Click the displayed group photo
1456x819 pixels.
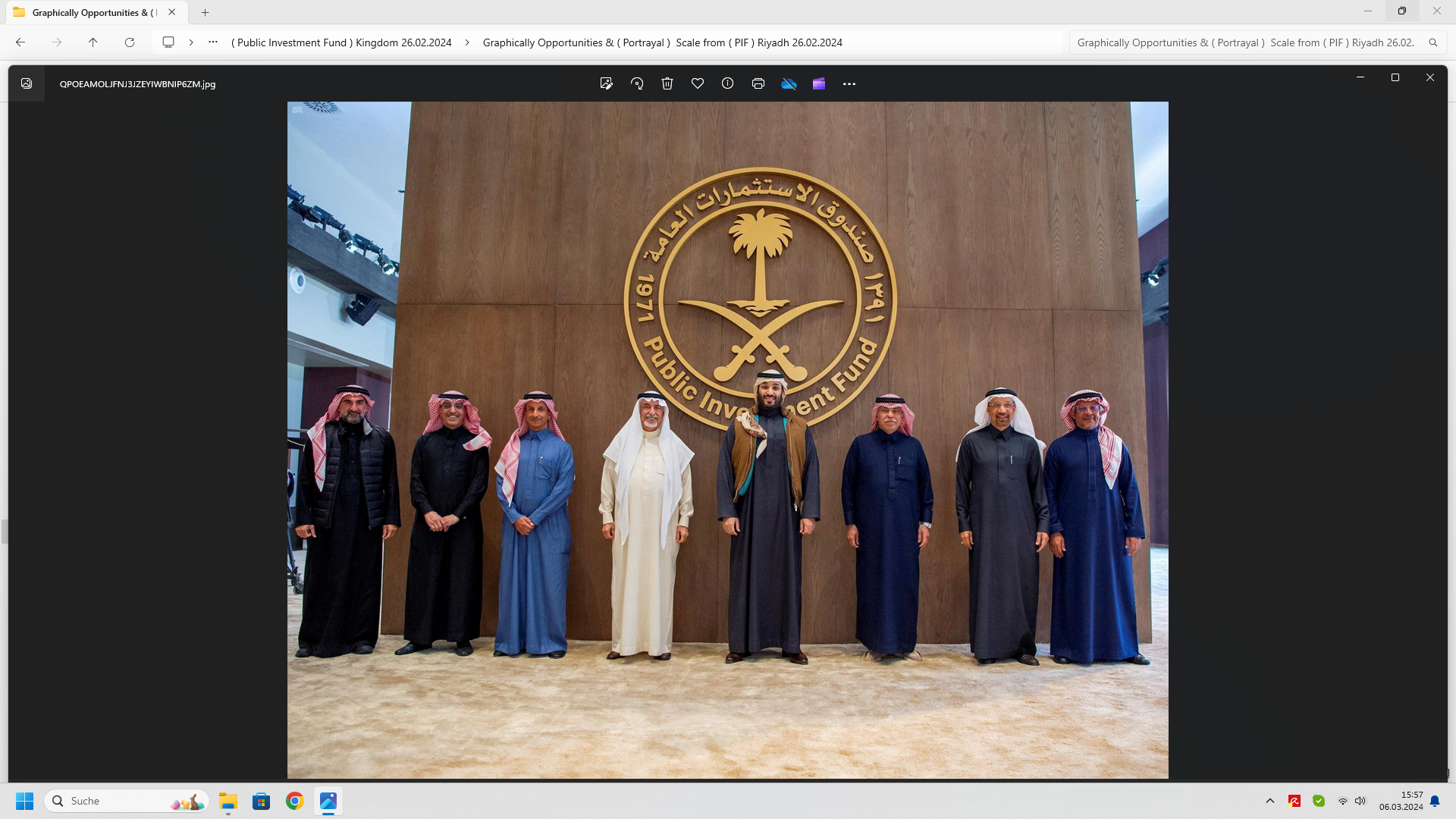728,440
